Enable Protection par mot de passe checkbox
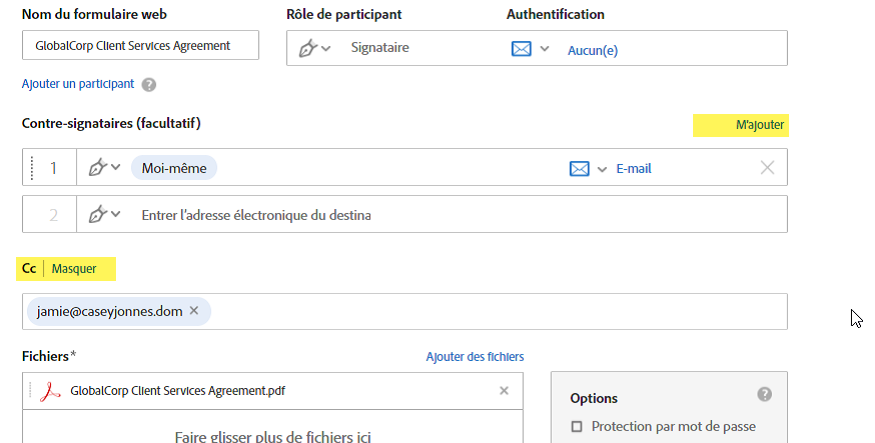The width and height of the screenshot is (875, 443). (x=576, y=427)
